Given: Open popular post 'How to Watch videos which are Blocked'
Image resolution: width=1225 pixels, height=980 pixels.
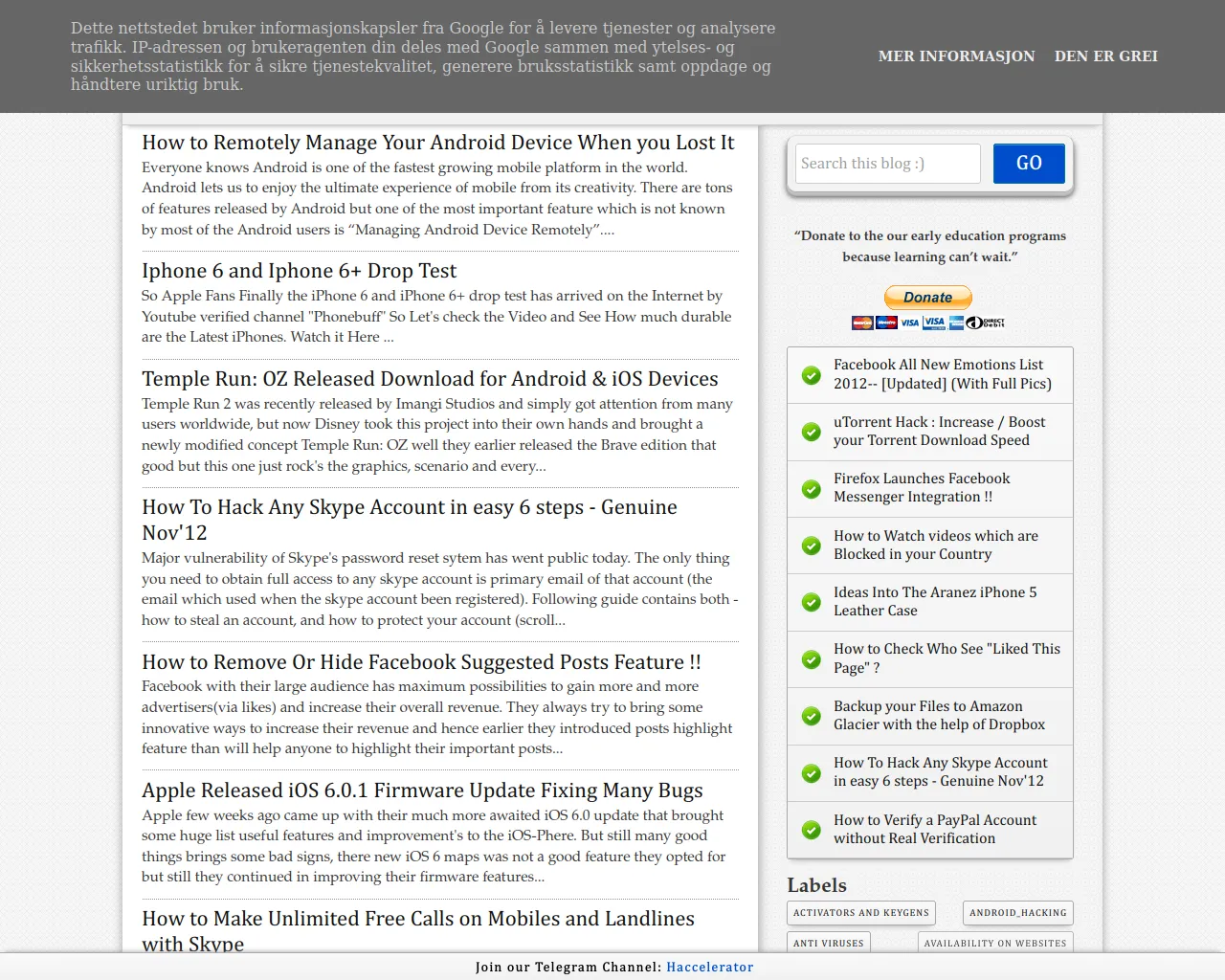Looking at the screenshot, I should pos(936,546).
